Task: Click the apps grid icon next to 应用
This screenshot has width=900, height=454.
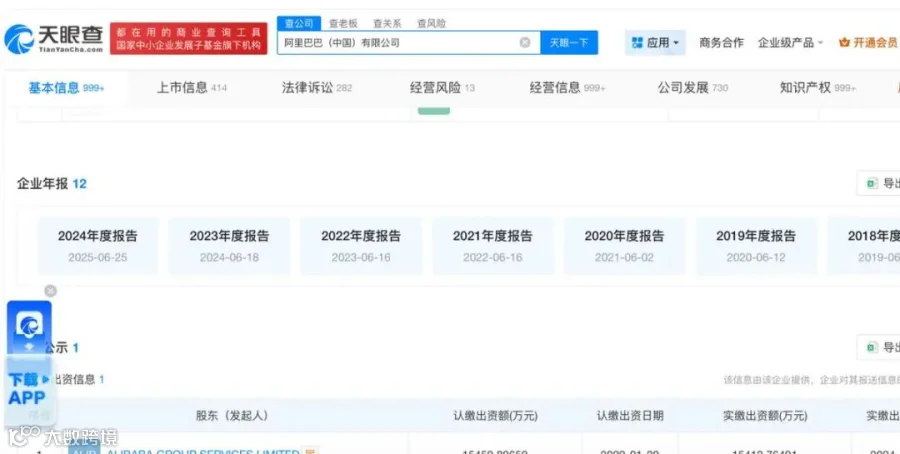Action: [x=637, y=42]
